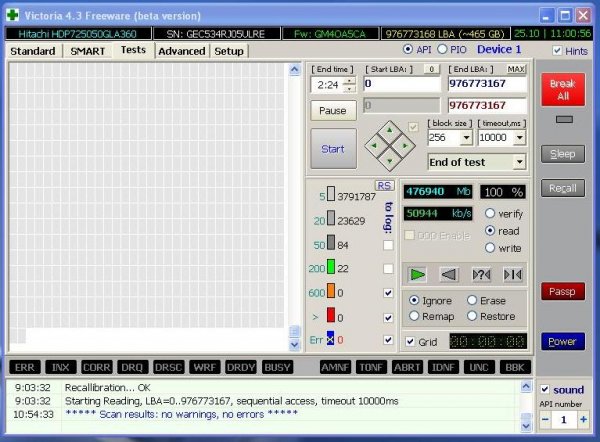Open the block size dropdown
Viewport: 600px width, 442px height.
(466, 138)
